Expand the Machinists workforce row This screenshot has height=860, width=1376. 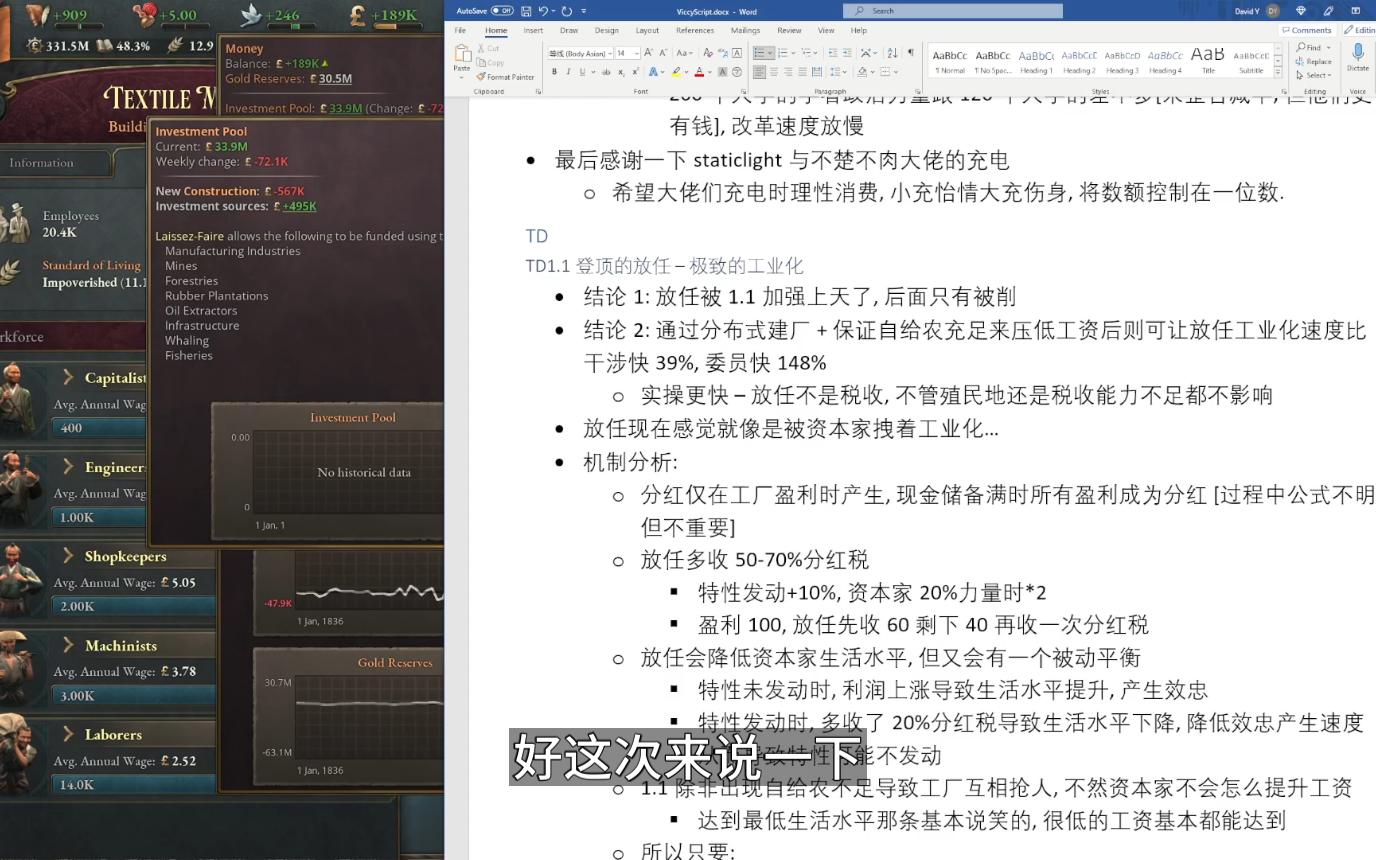point(68,645)
